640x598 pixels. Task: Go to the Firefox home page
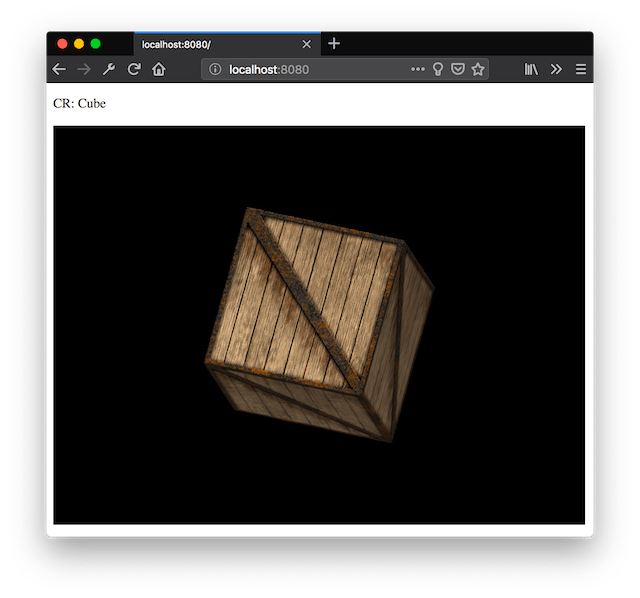click(x=158, y=69)
